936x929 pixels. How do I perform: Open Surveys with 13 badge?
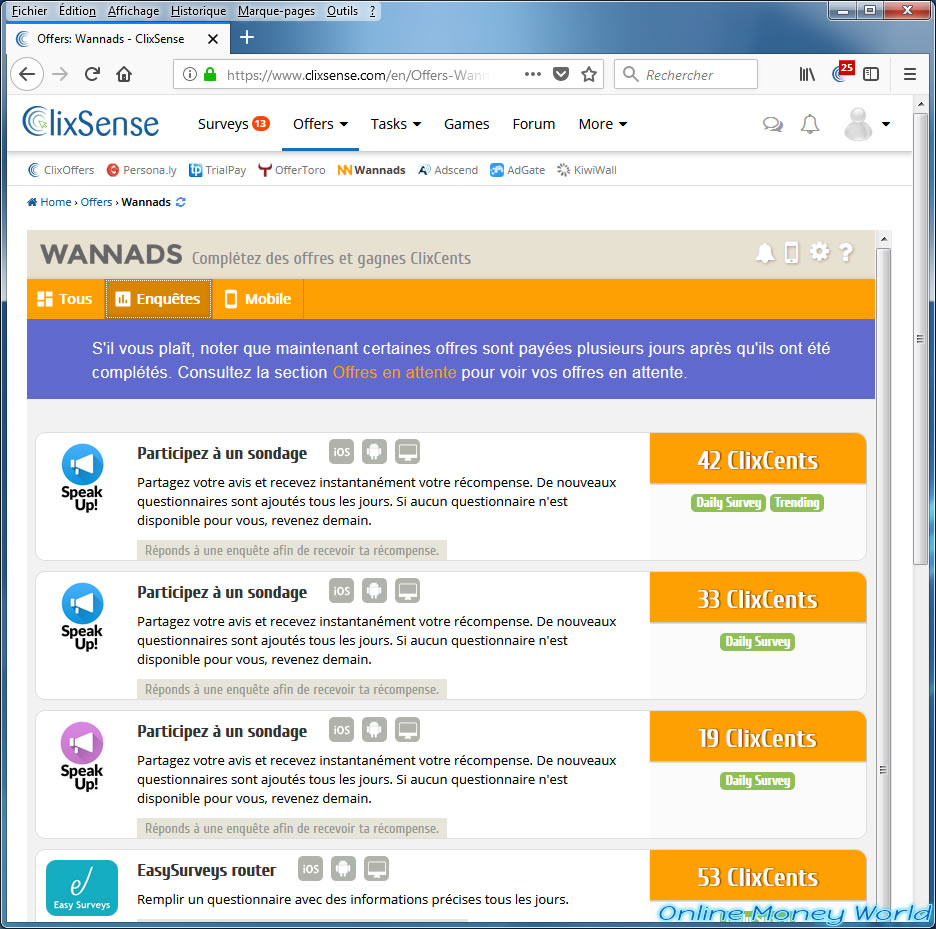233,124
